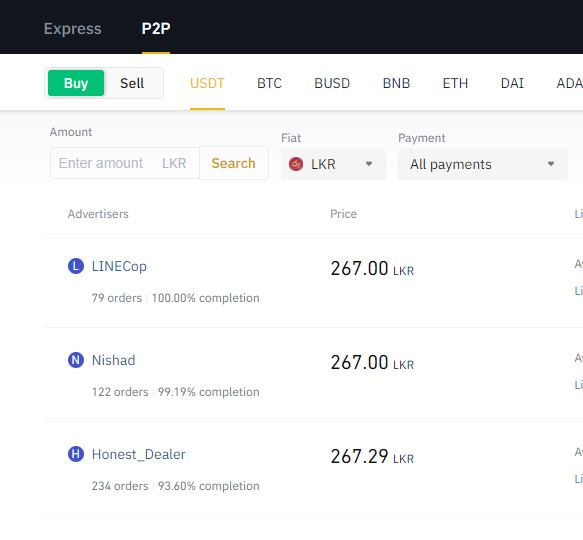Expand the All payments dropdown
This screenshot has width=583, height=540.
(x=483, y=164)
